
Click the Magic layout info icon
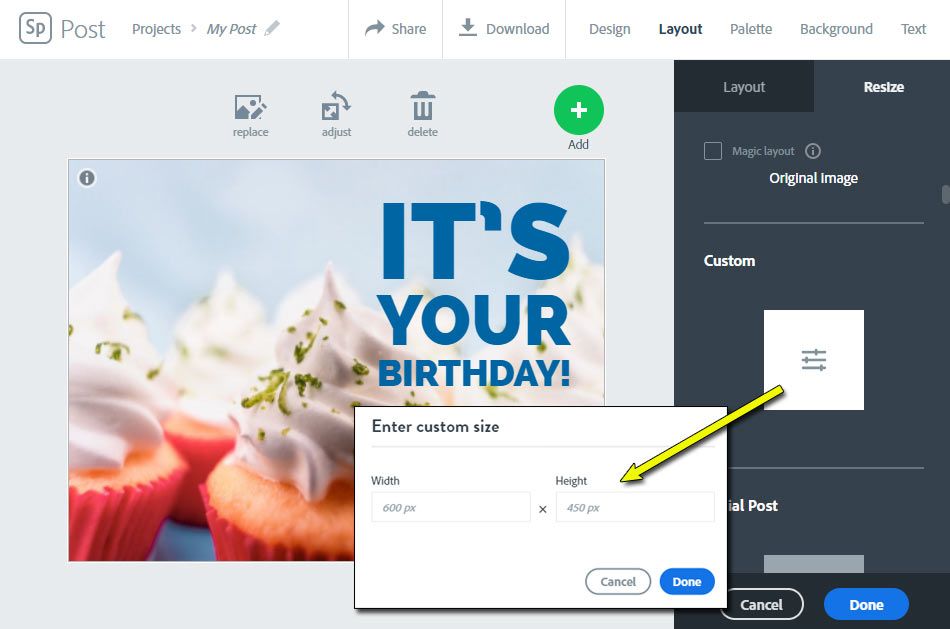coord(812,151)
